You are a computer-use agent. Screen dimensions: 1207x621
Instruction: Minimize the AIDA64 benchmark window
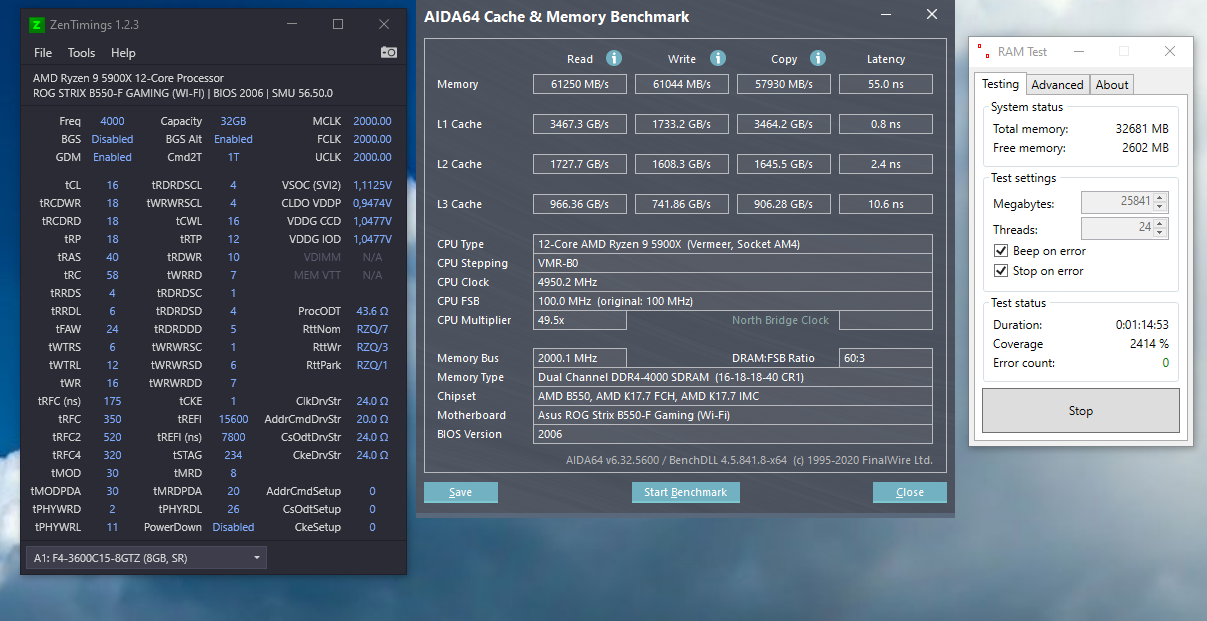click(886, 15)
